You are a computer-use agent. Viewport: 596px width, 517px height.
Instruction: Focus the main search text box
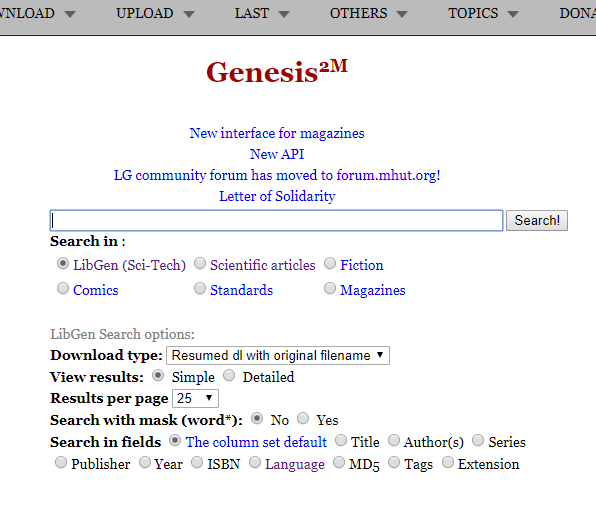coord(276,220)
